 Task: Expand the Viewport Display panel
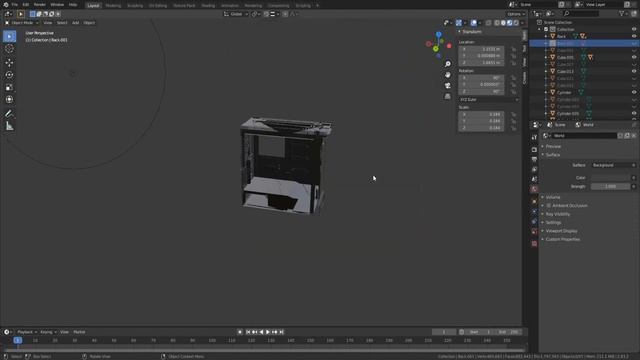(561, 231)
